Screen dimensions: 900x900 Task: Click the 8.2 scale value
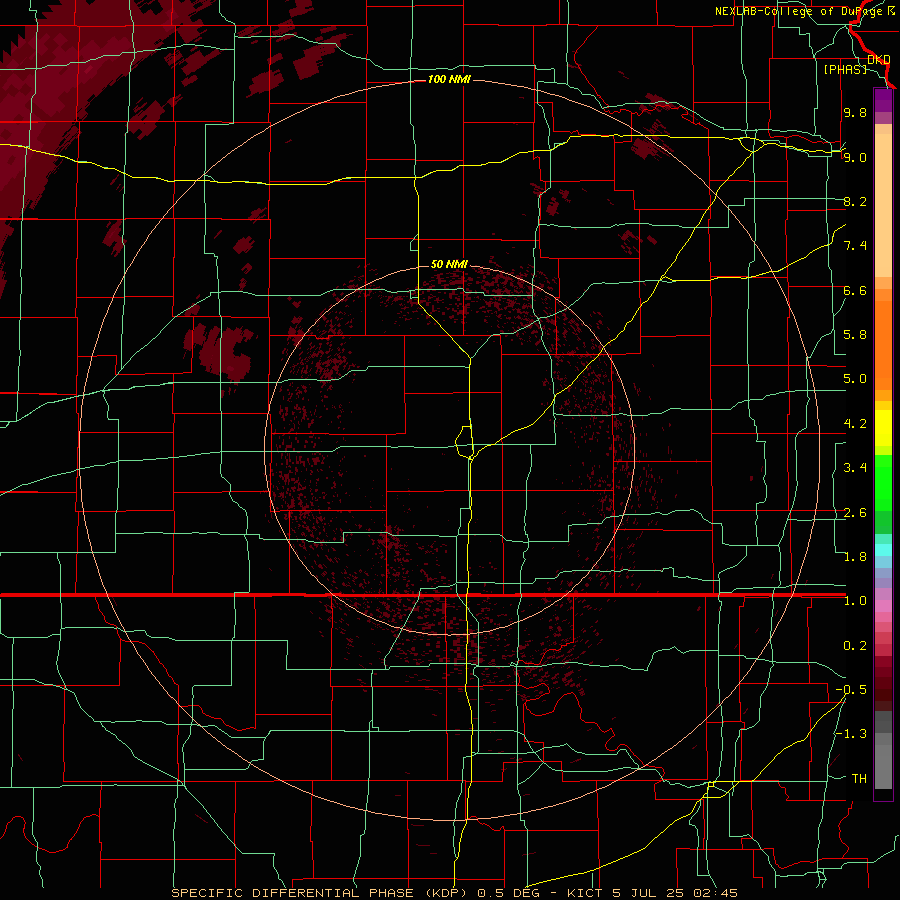[855, 201]
